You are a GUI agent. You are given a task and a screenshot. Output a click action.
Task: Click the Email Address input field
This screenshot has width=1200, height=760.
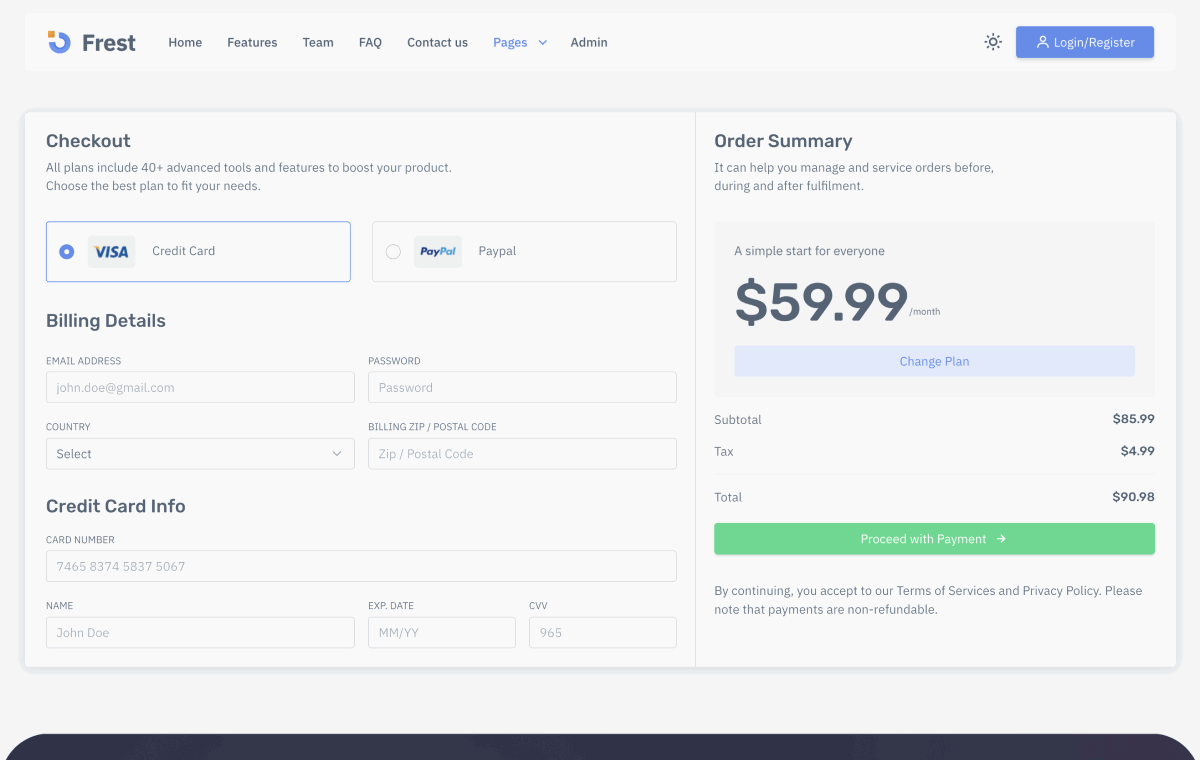[200, 387]
